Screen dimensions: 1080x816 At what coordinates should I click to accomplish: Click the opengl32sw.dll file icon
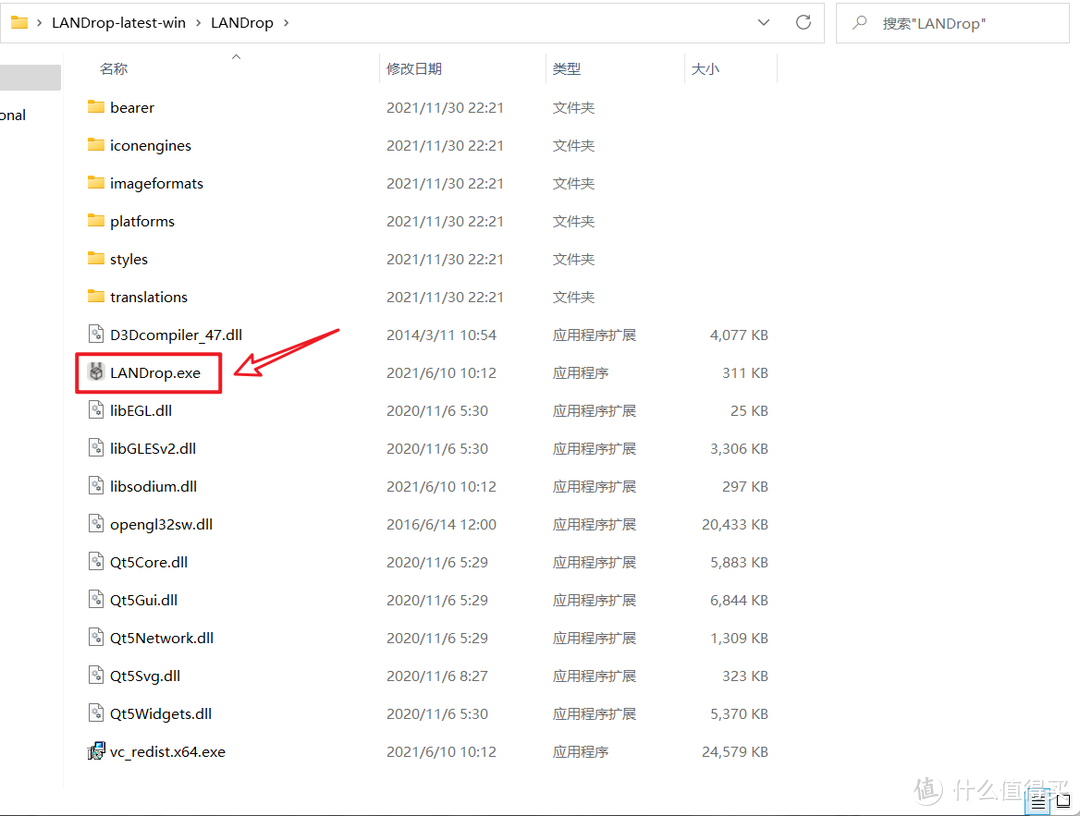[96, 524]
